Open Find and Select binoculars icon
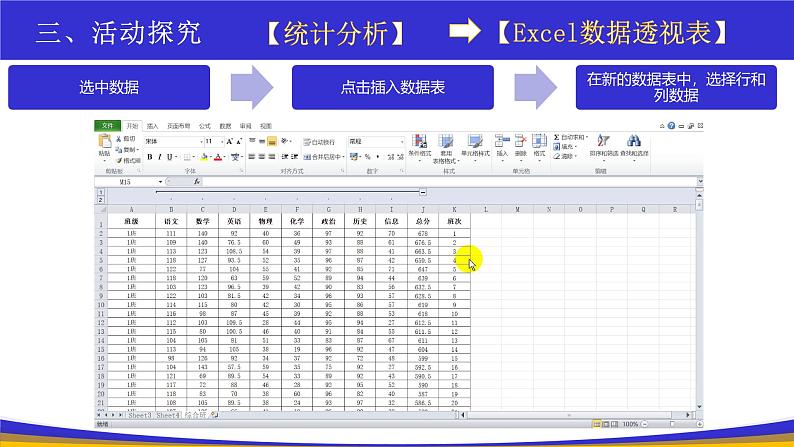The image size is (794, 447). tap(633, 141)
